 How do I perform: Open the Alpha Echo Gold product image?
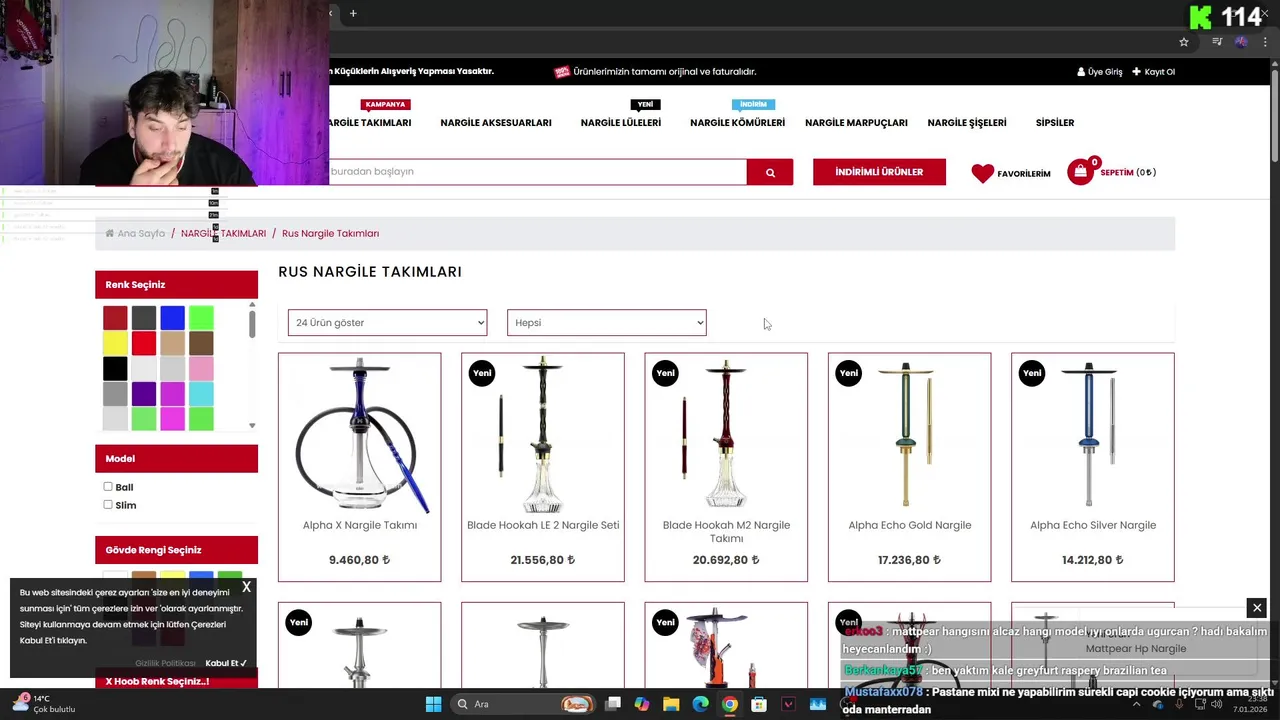pos(910,434)
